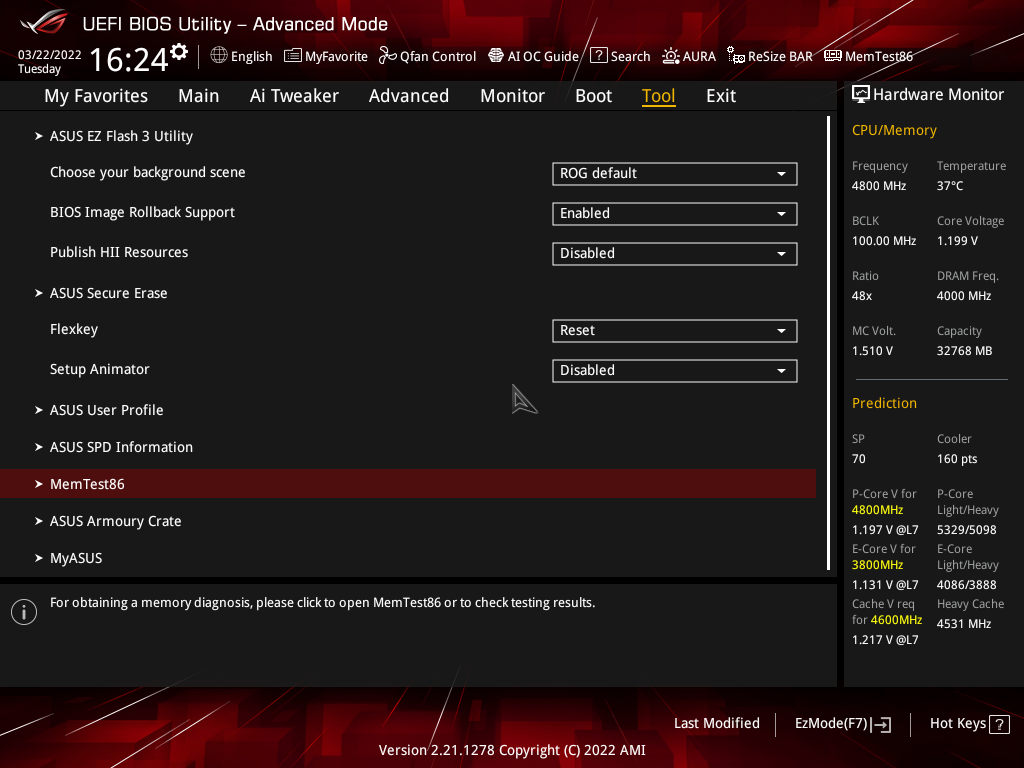Click Choose your background scene label

[x=148, y=172]
